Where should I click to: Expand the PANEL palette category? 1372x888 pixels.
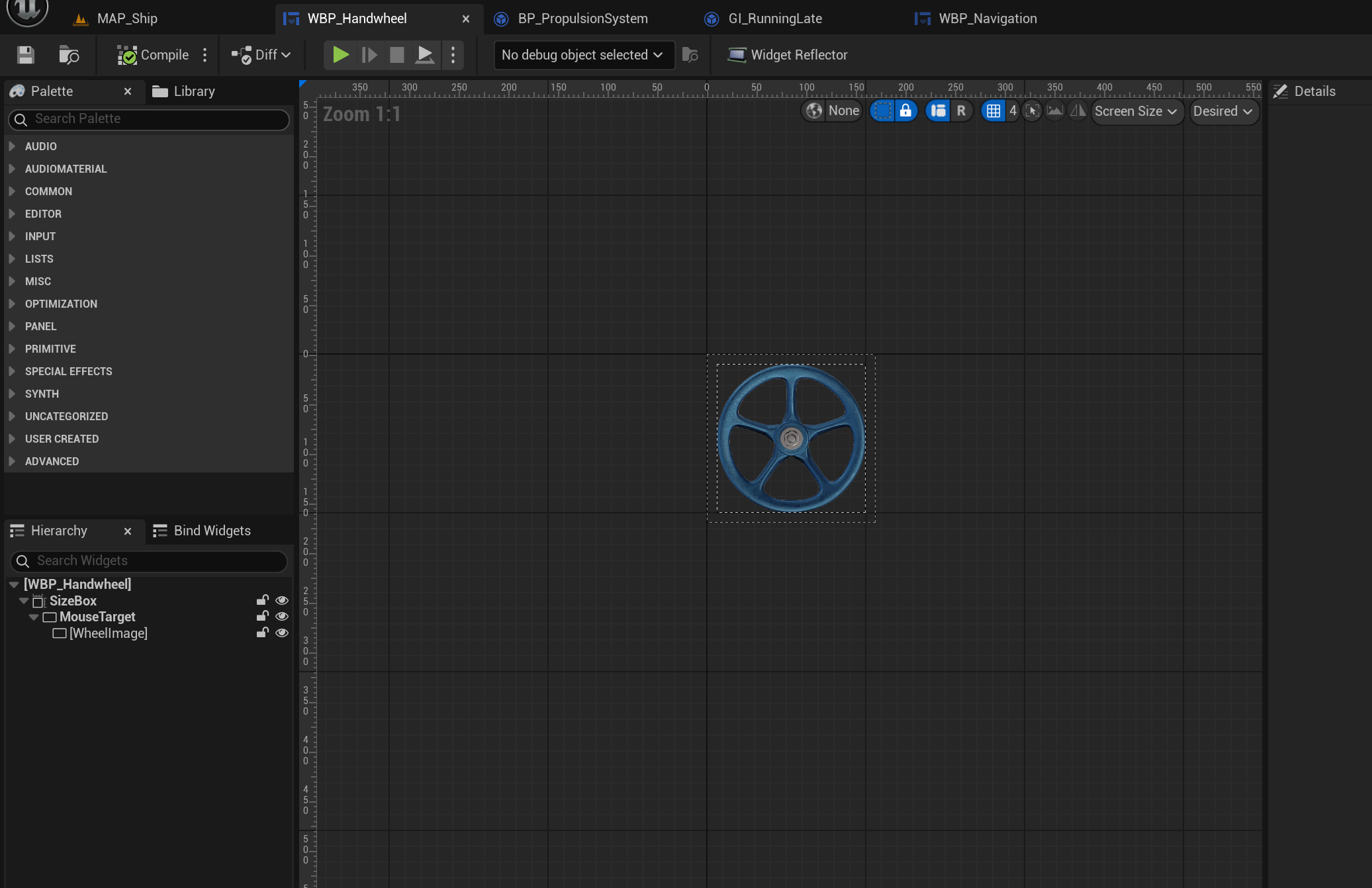12,326
